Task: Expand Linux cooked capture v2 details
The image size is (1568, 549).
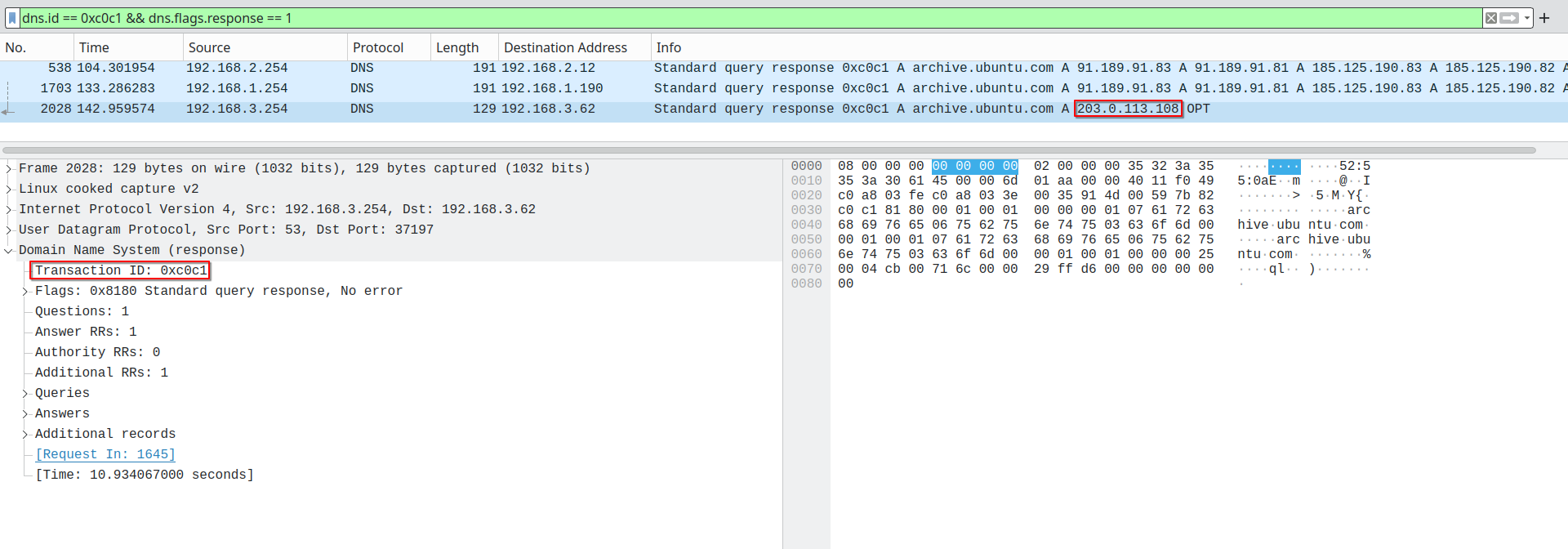Action: click(9, 189)
